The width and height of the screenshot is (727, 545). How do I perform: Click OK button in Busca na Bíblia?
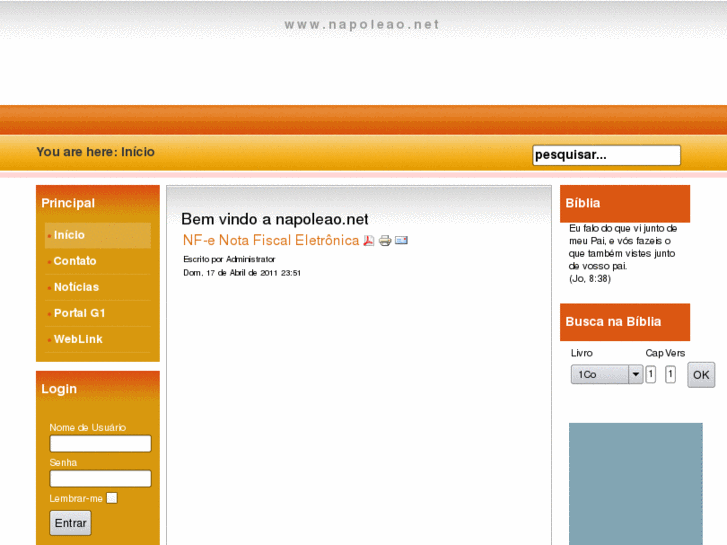click(x=701, y=375)
